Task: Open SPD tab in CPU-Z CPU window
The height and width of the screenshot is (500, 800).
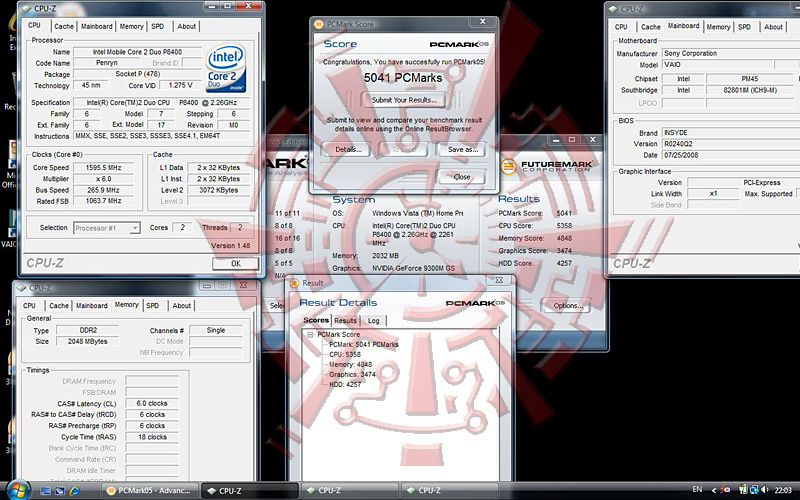Action: (x=158, y=26)
